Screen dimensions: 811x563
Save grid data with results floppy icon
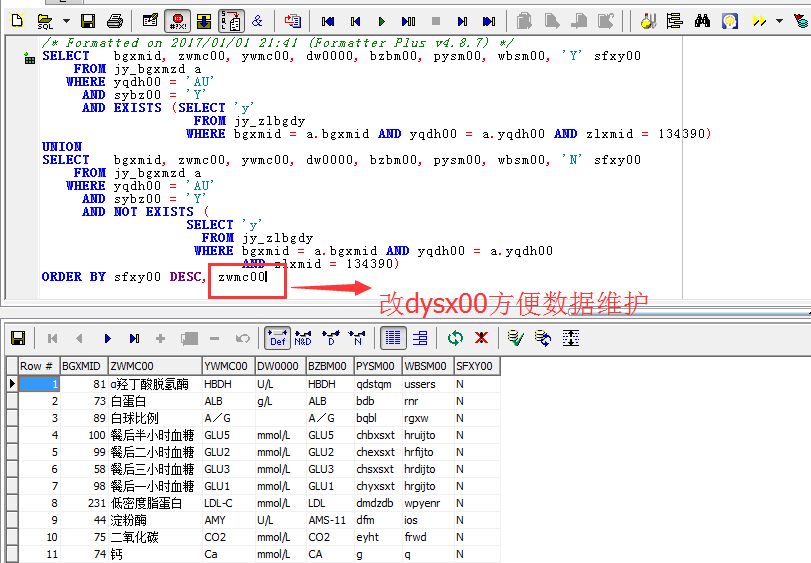tap(18, 339)
